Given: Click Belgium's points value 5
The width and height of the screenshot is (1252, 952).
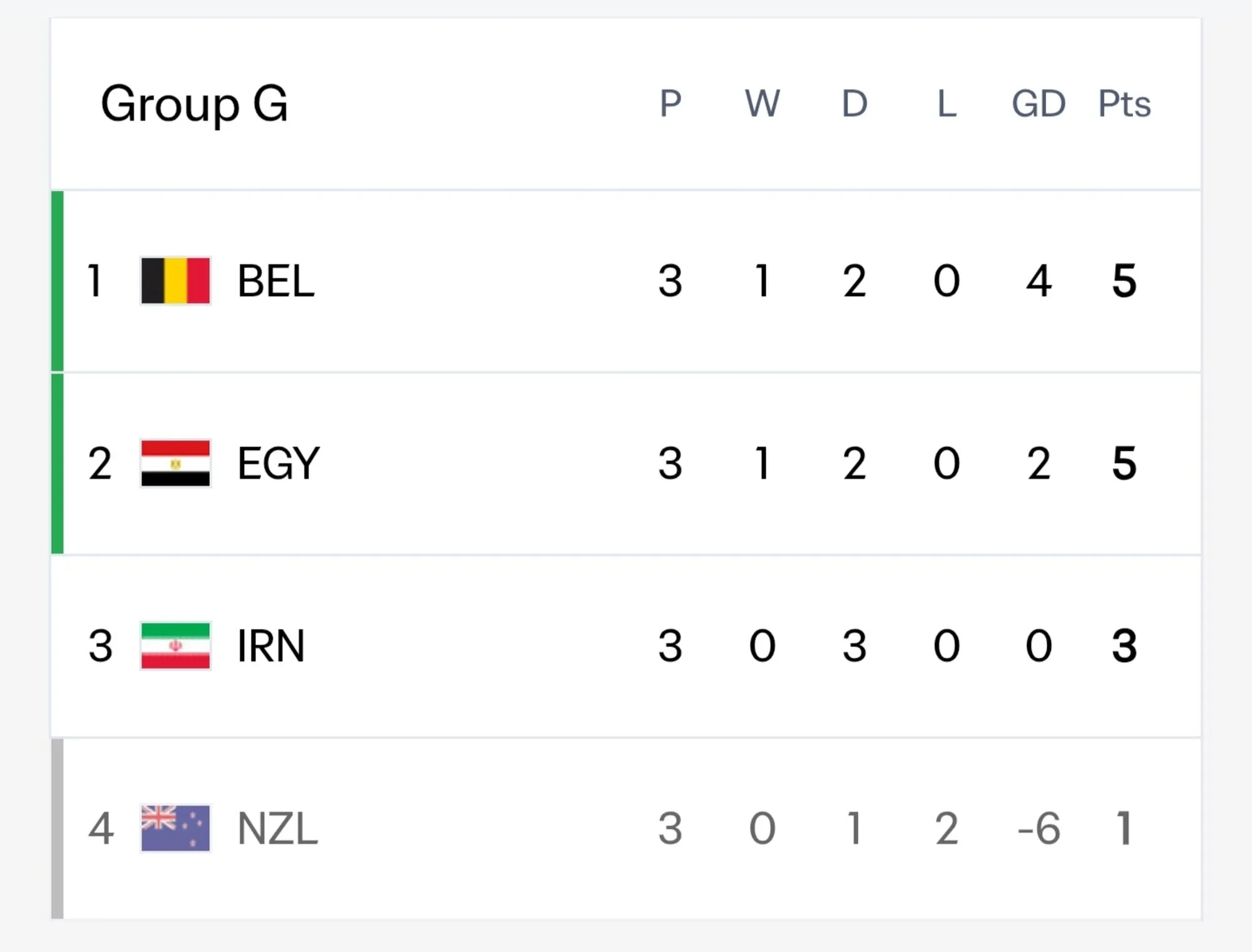Looking at the screenshot, I should coord(1124,280).
